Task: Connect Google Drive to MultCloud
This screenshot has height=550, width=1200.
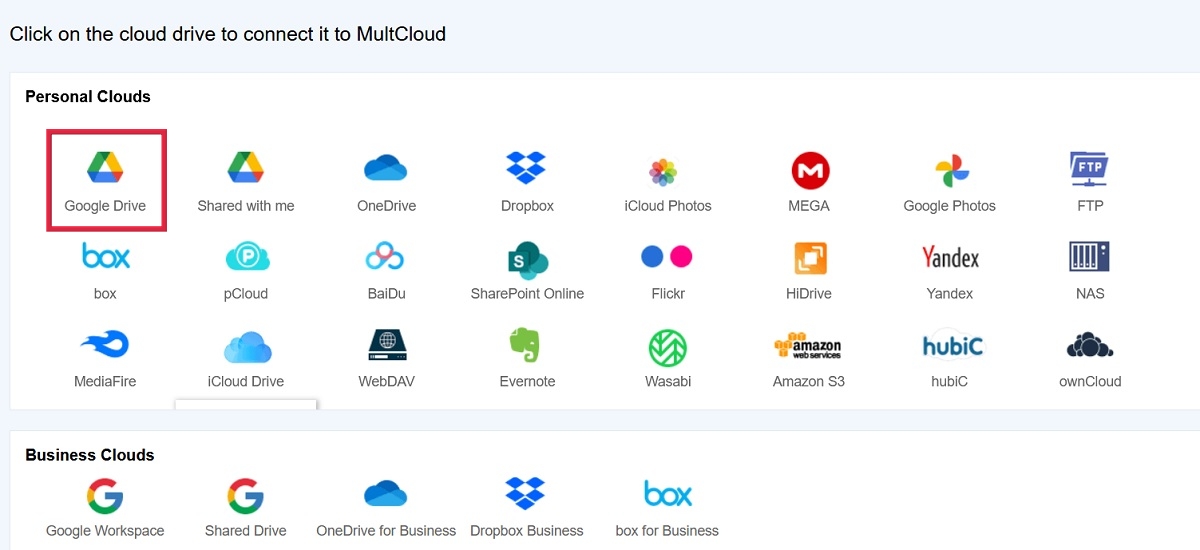Action: (105, 180)
